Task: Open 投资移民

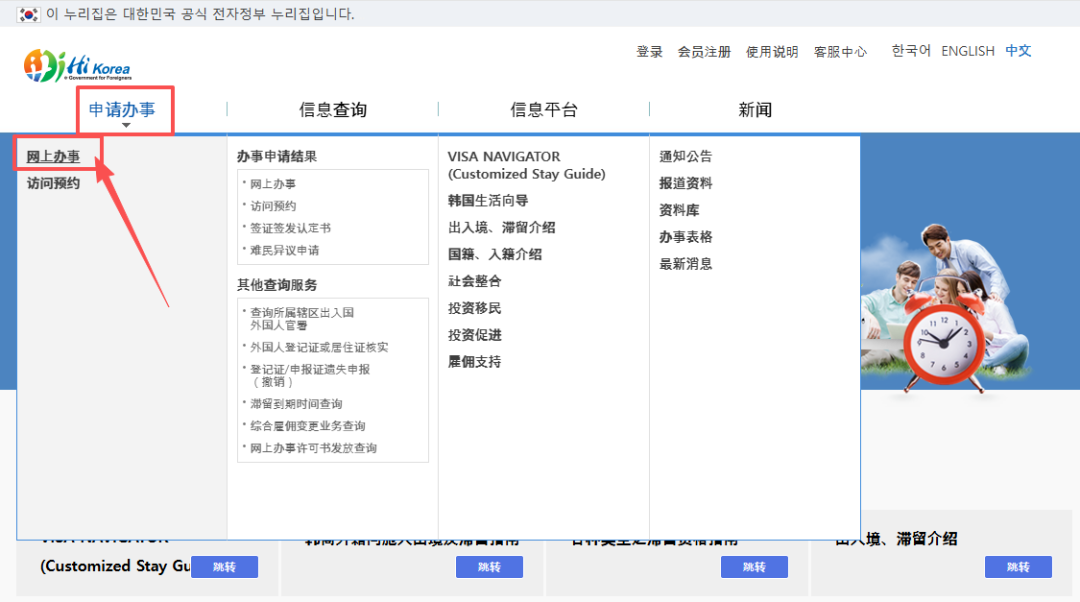Action: point(475,308)
